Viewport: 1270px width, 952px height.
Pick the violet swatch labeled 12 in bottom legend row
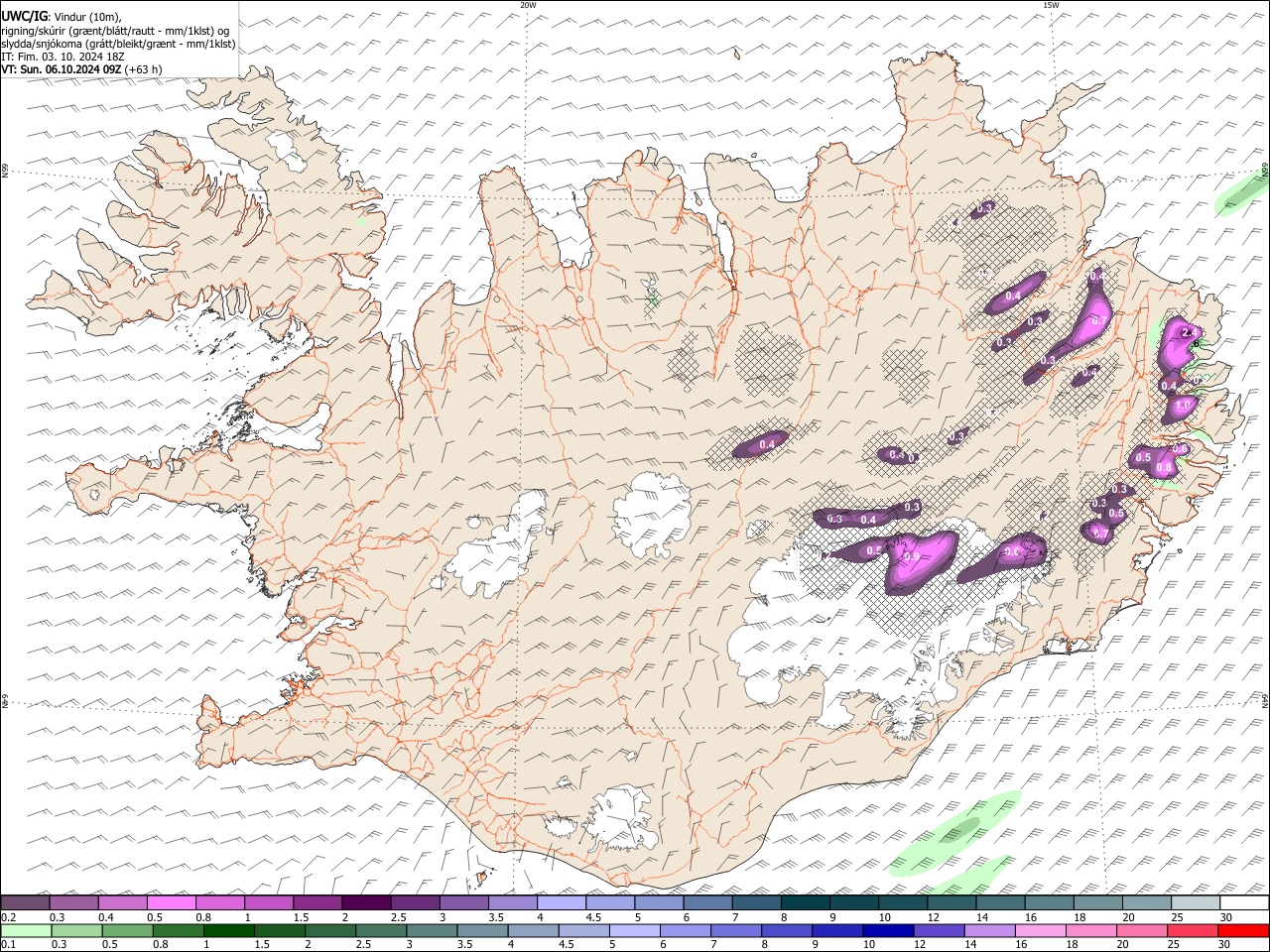click(939, 930)
